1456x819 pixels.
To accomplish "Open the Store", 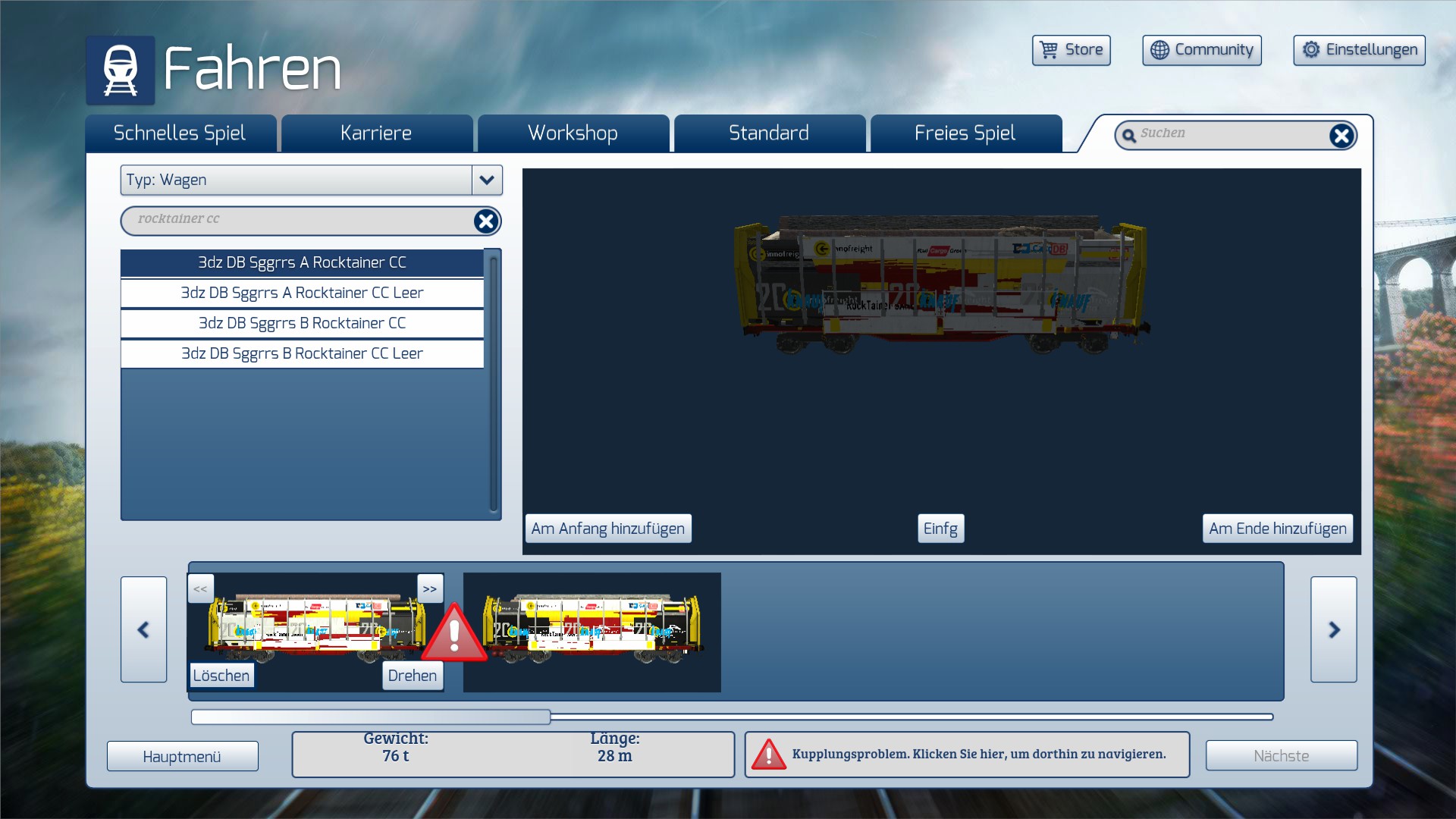I will 1071,50.
